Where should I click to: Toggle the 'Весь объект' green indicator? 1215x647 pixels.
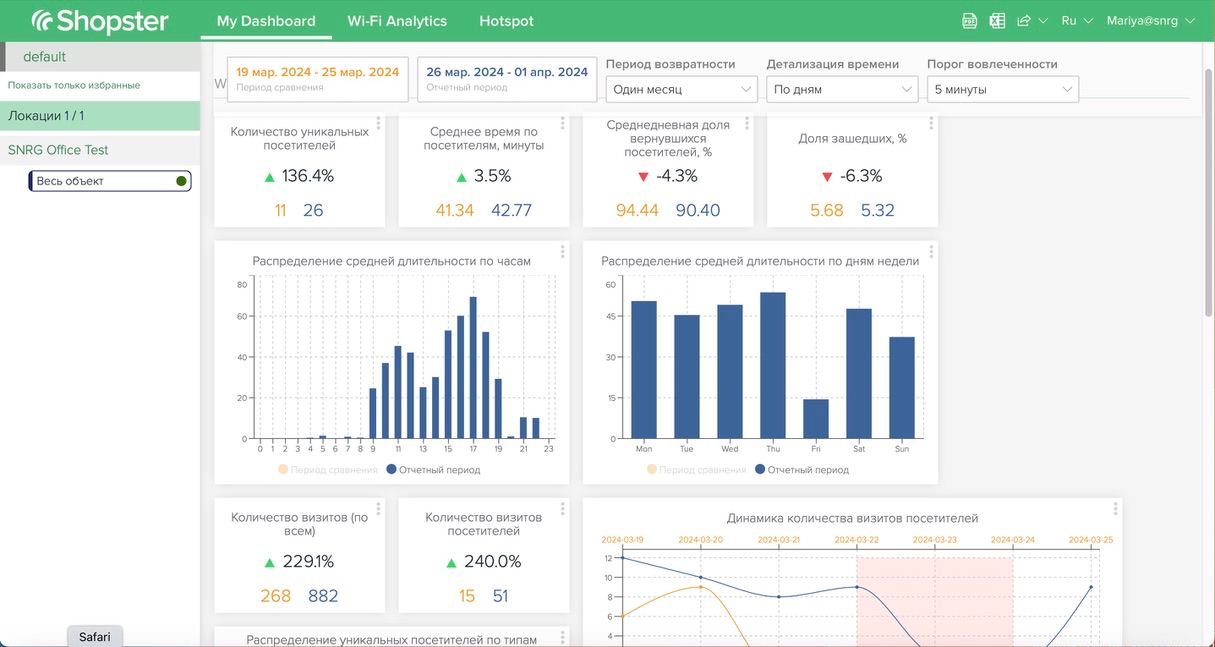tap(181, 181)
